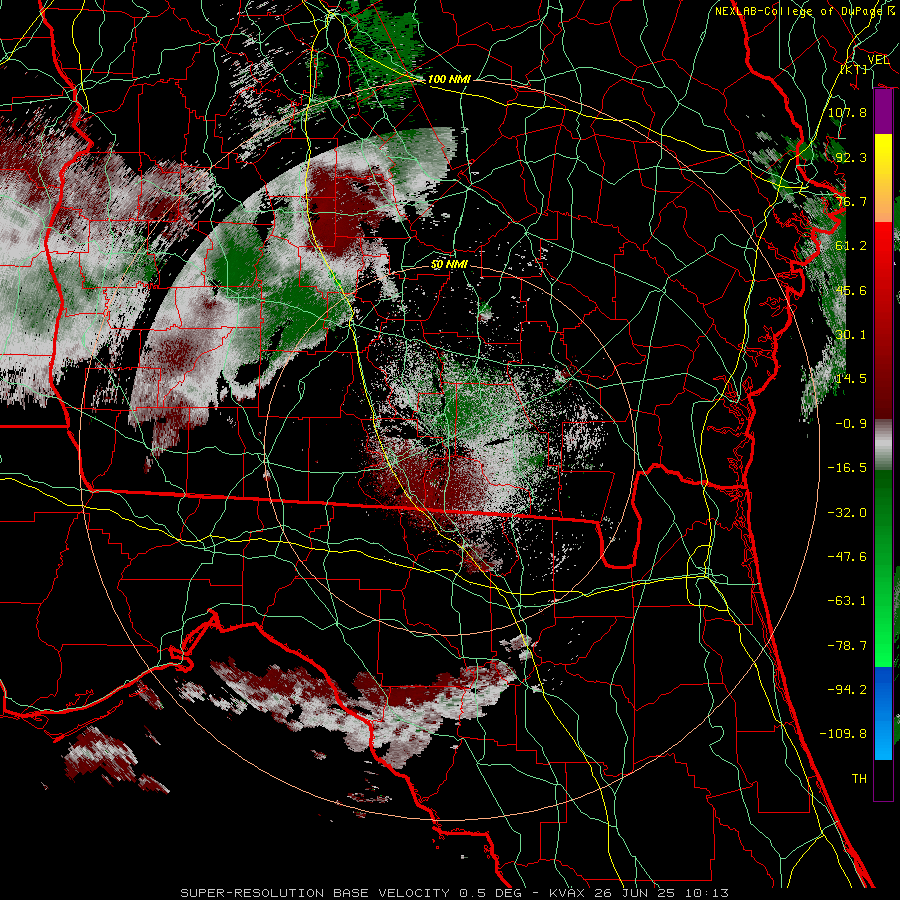Click the -63.1 velocity scale value

(x=847, y=601)
